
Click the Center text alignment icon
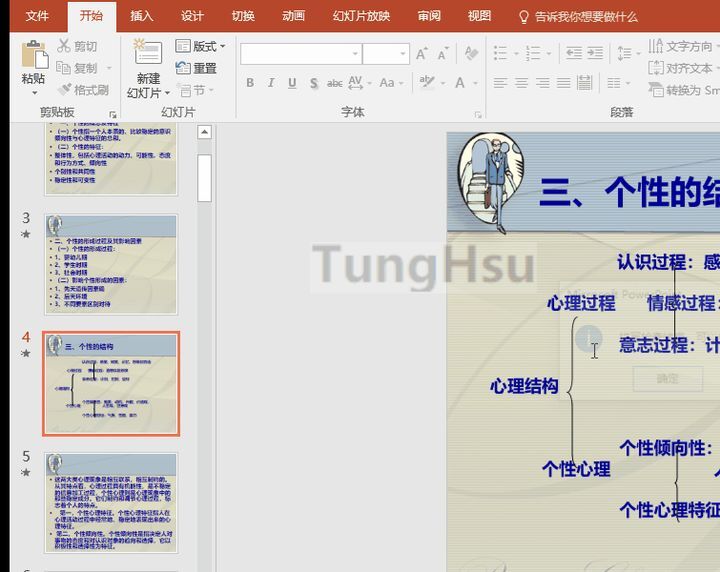tap(521, 83)
